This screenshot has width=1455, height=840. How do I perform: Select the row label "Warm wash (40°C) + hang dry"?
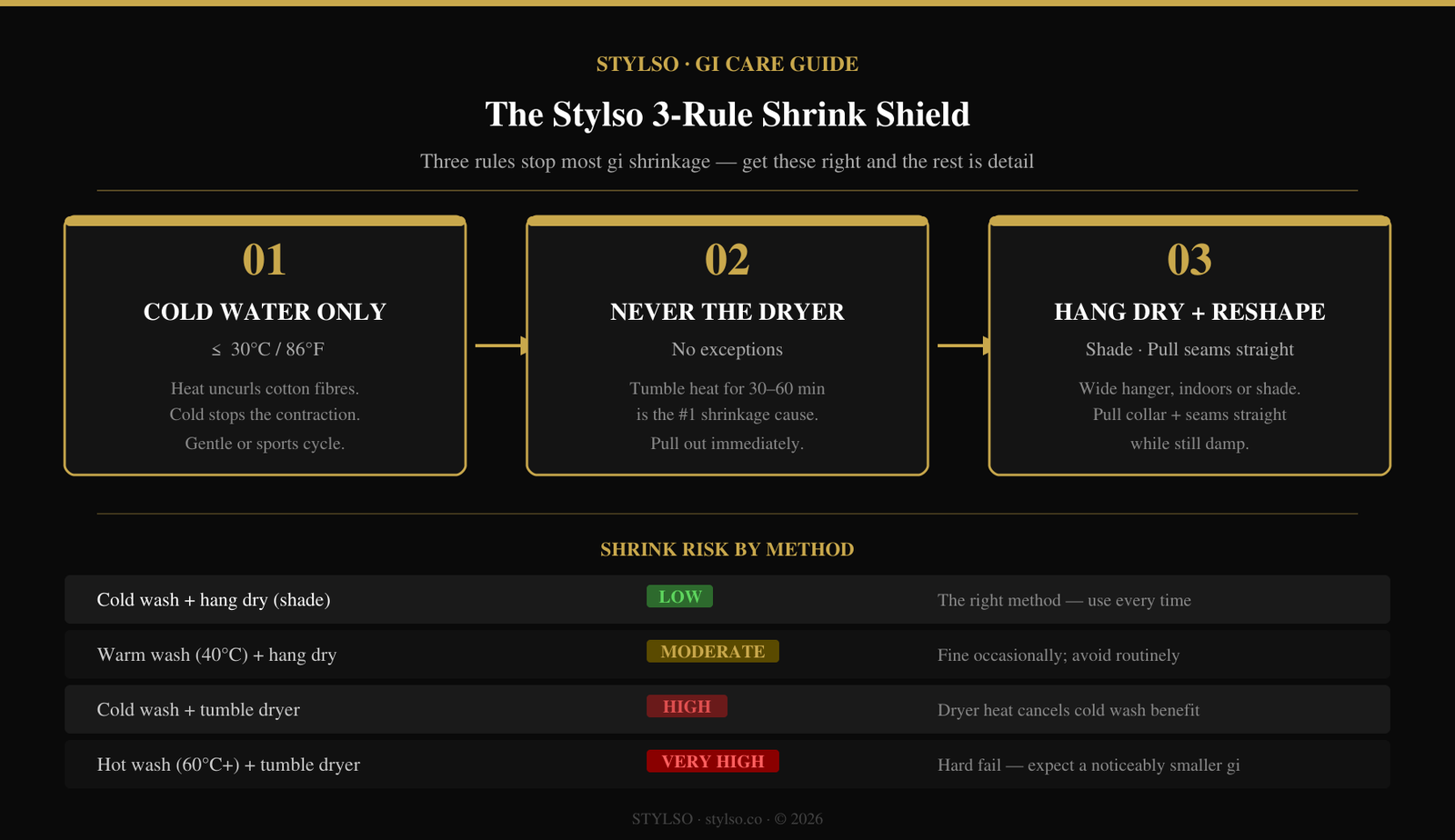tap(216, 655)
